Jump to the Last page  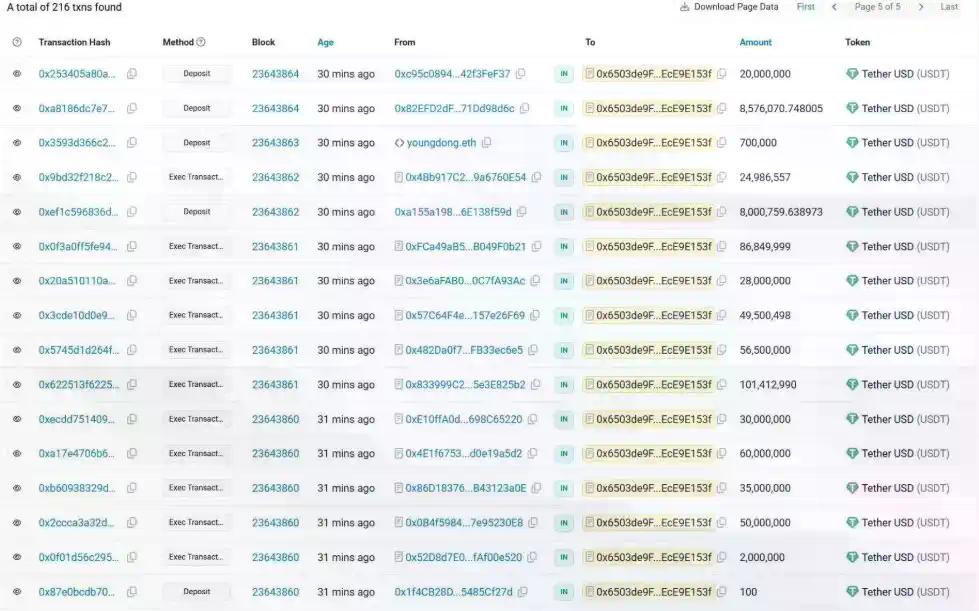(x=949, y=7)
